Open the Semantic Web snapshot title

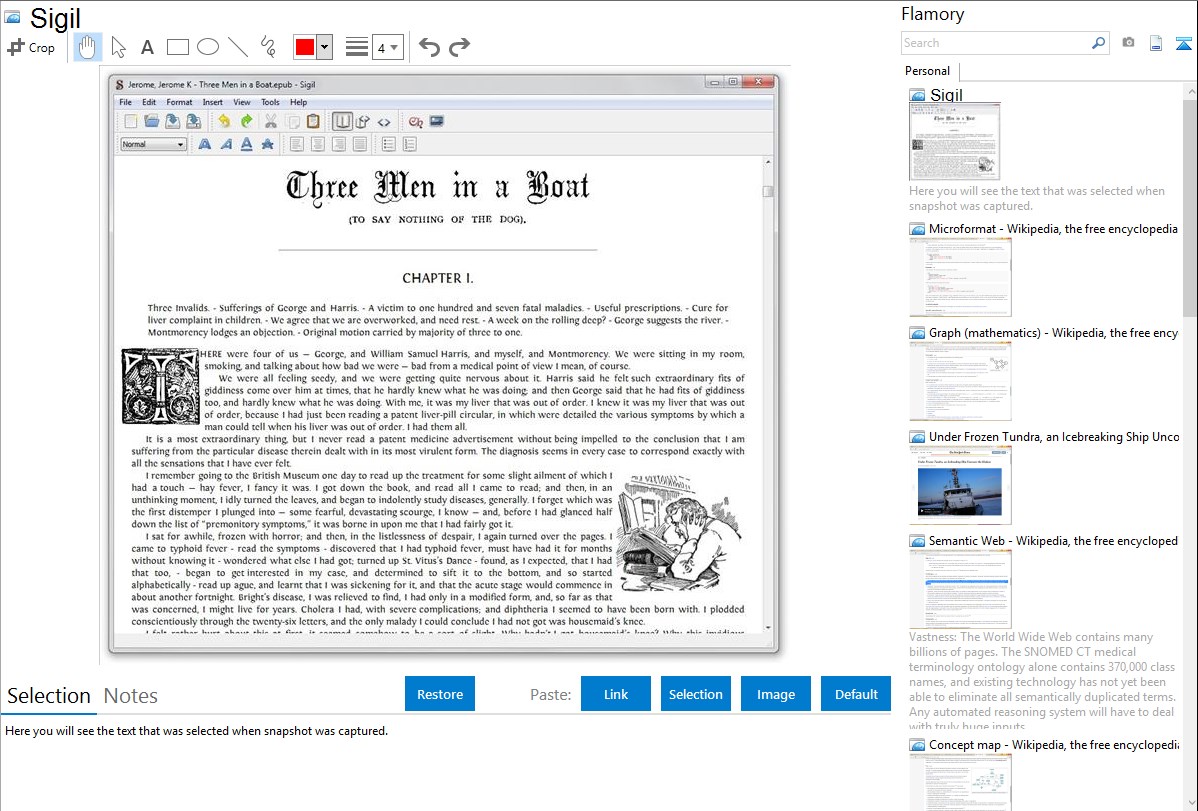[x=1053, y=541]
